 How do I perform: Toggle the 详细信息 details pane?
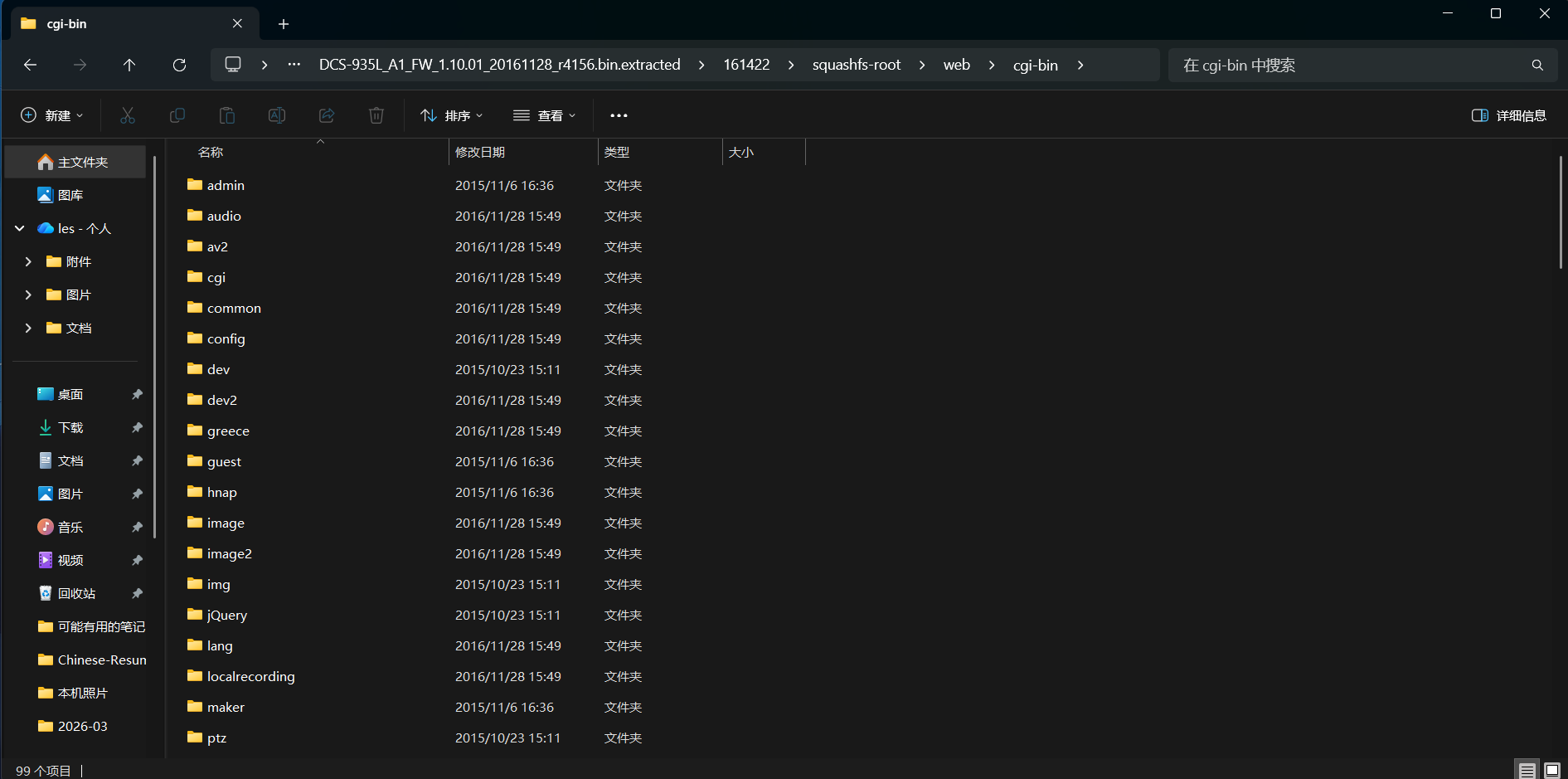1508,115
